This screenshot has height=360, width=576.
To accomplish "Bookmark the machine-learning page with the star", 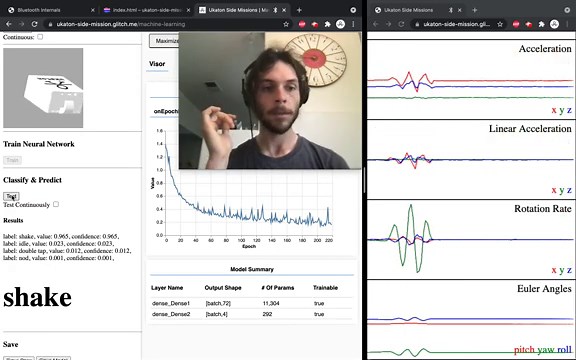I will 286,24.
